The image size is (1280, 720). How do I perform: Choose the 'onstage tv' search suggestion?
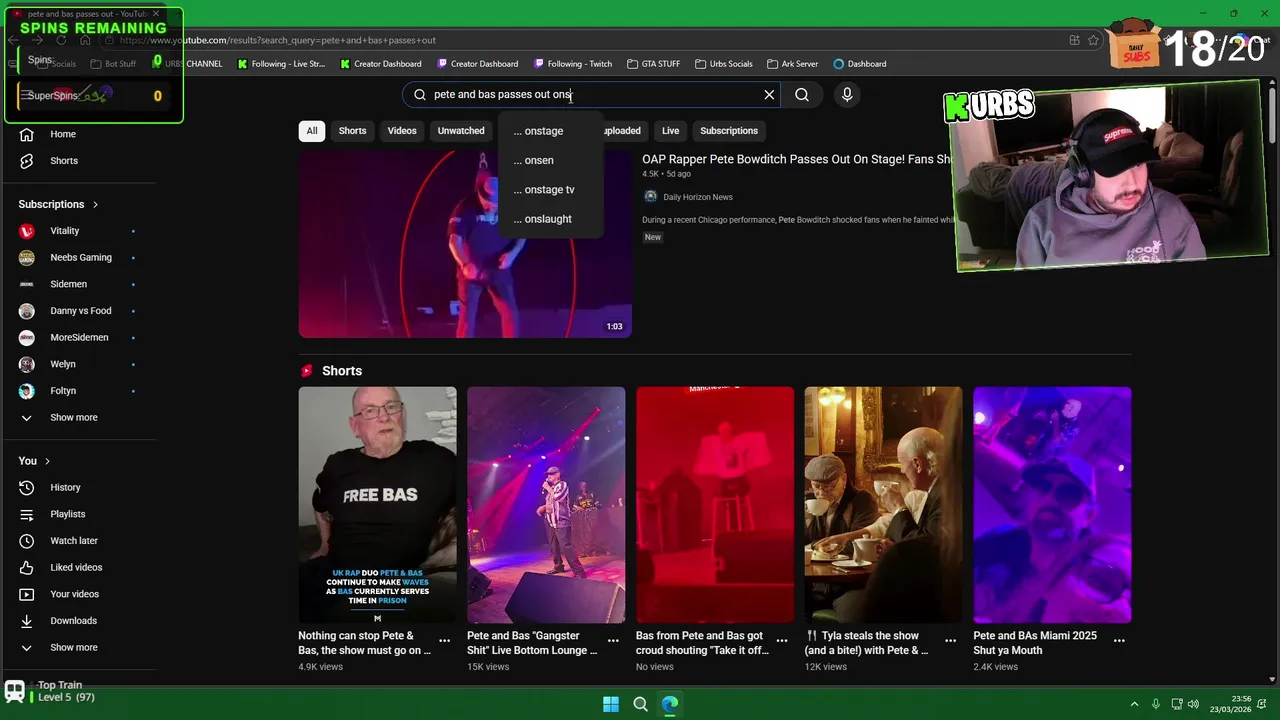[551, 190]
